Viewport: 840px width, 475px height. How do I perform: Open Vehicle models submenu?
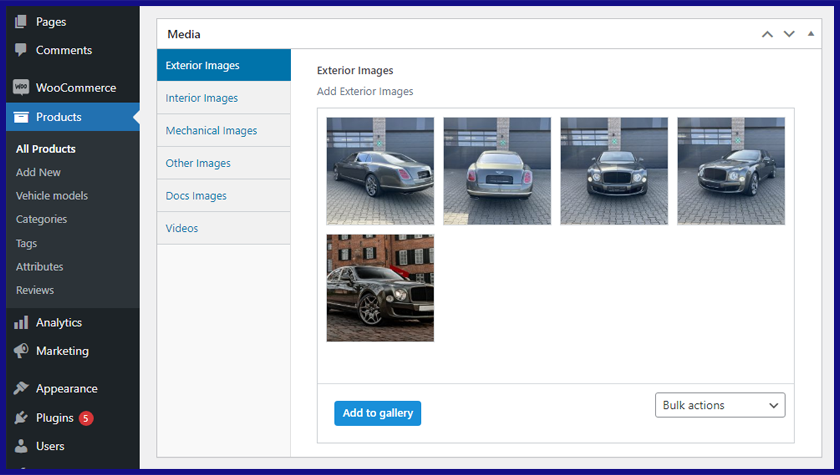[x=51, y=196]
